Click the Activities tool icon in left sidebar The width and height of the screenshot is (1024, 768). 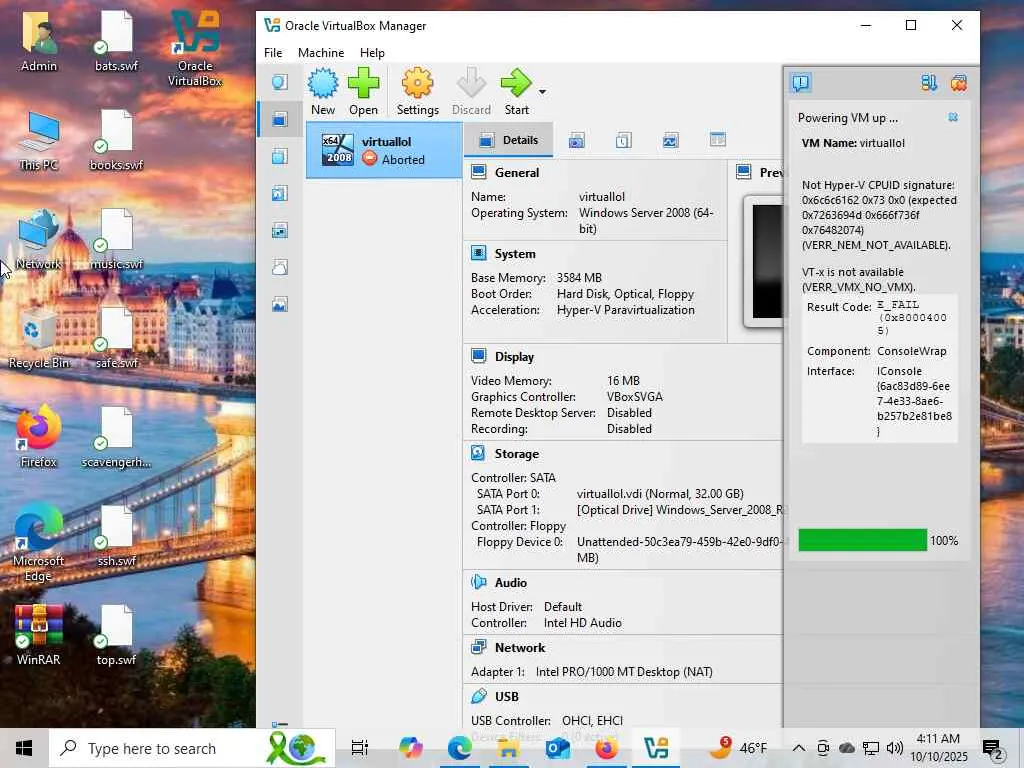coord(280,304)
